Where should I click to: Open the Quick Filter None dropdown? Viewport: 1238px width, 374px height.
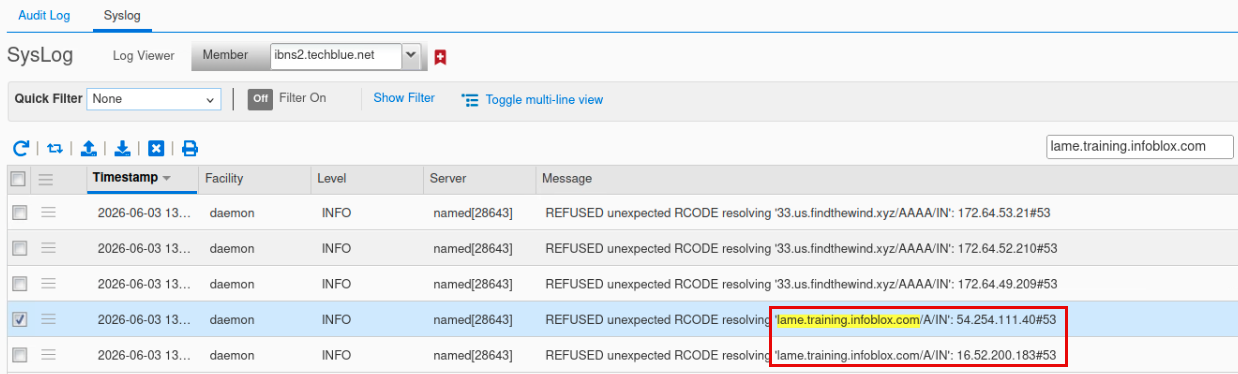tap(154, 99)
